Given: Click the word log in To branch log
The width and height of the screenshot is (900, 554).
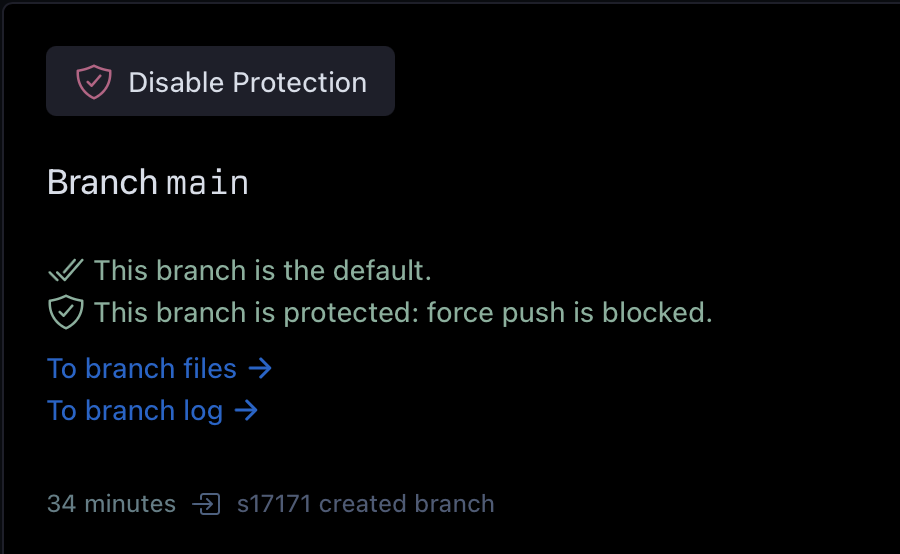Looking at the screenshot, I should tap(203, 412).
